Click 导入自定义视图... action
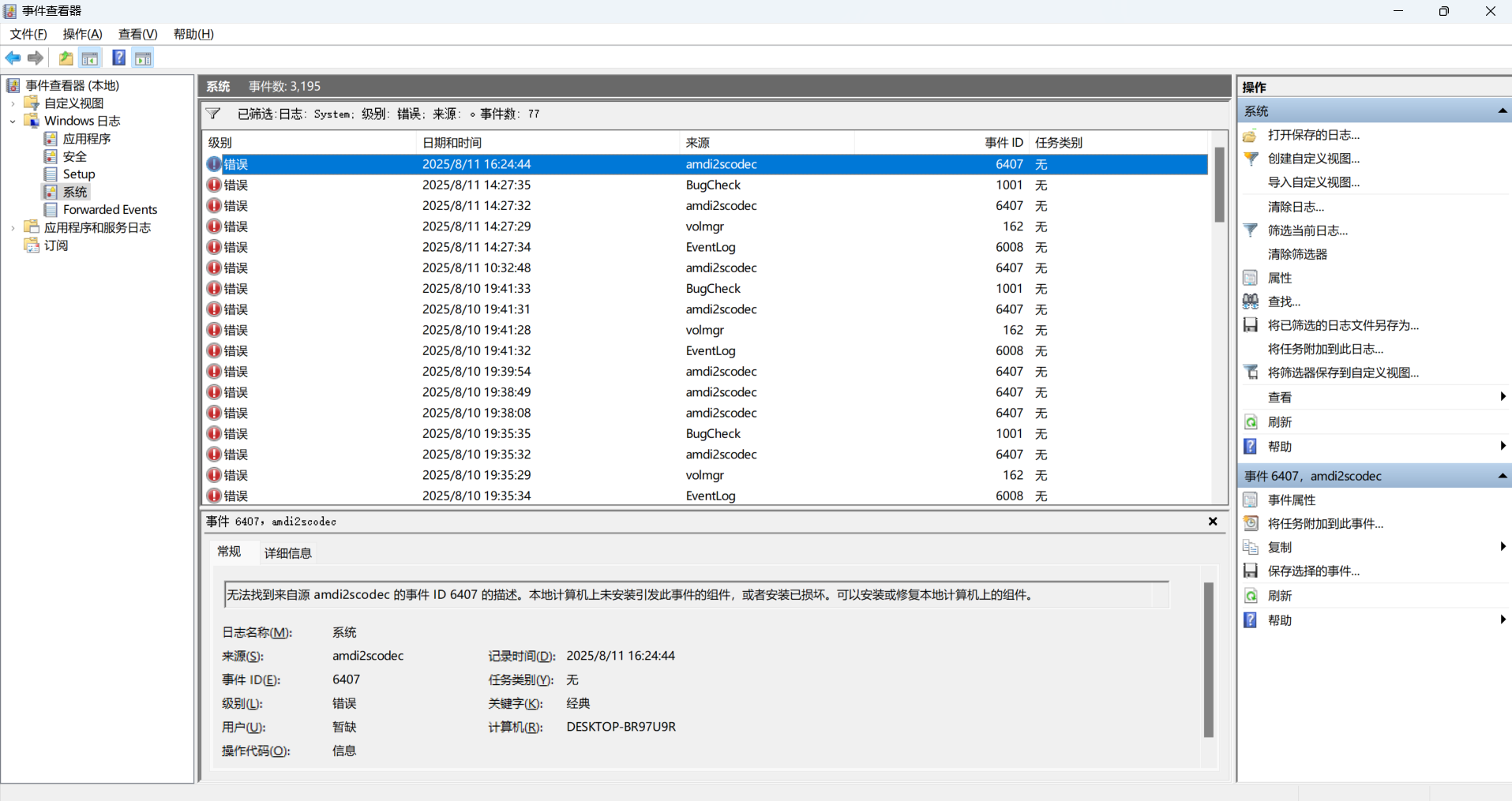Screen dimensions: 1512x801 coord(1314,182)
